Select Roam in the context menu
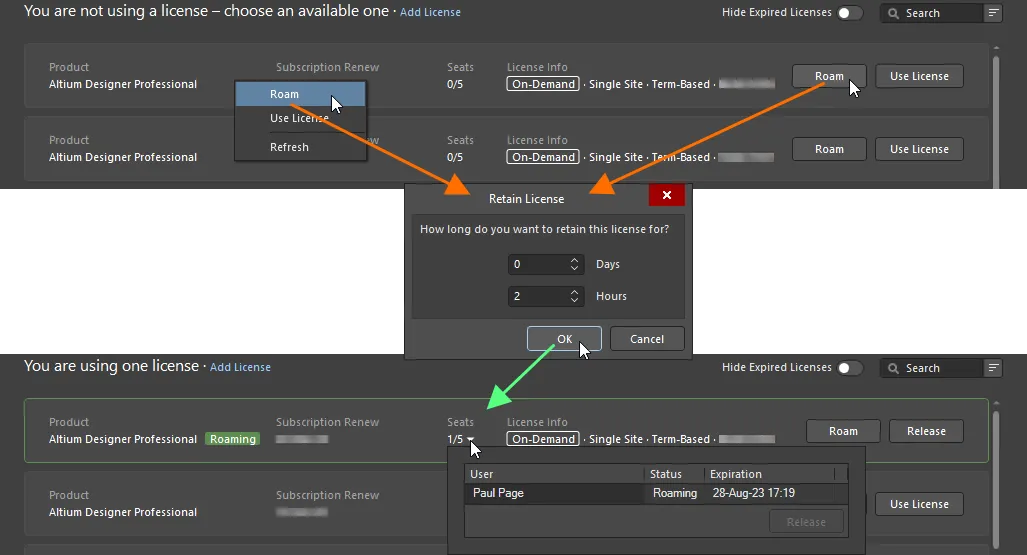This screenshot has height=555, width=1027. [300, 94]
